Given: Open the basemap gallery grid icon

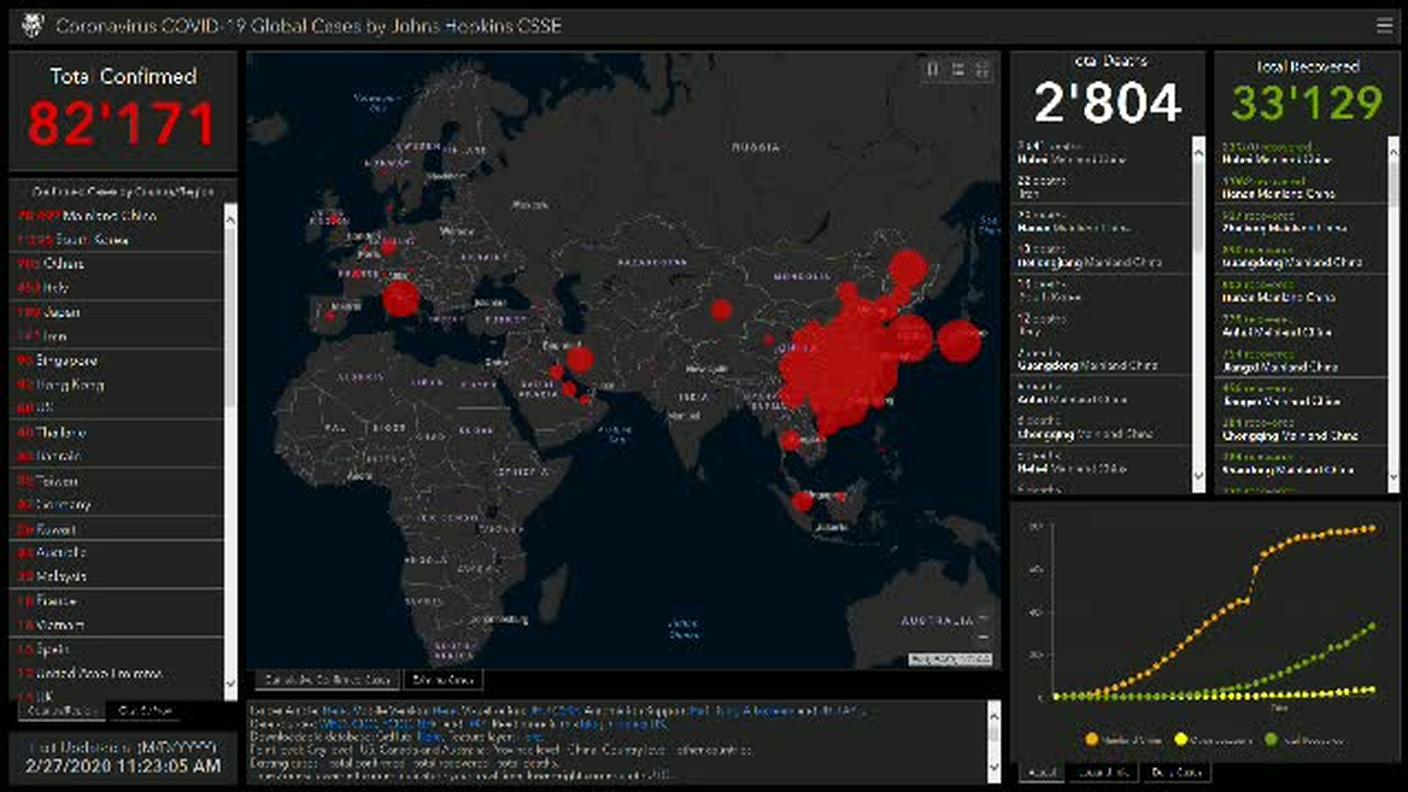Looking at the screenshot, I should tap(982, 69).
